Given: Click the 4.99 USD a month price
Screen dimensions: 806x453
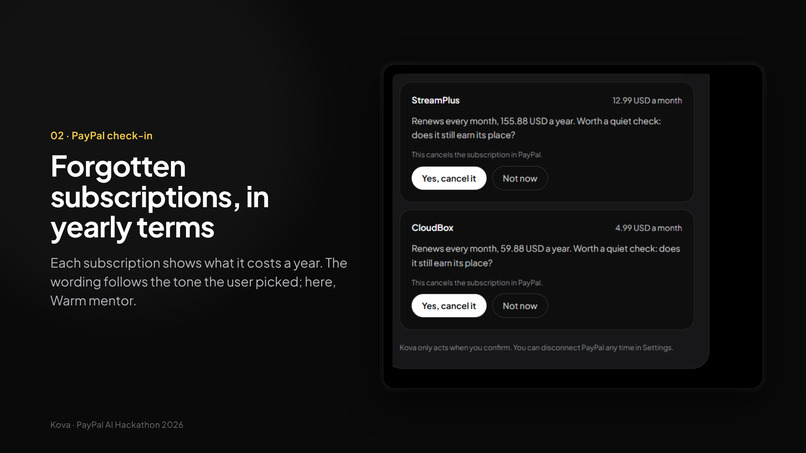Looking at the screenshot, I should 649,228.
